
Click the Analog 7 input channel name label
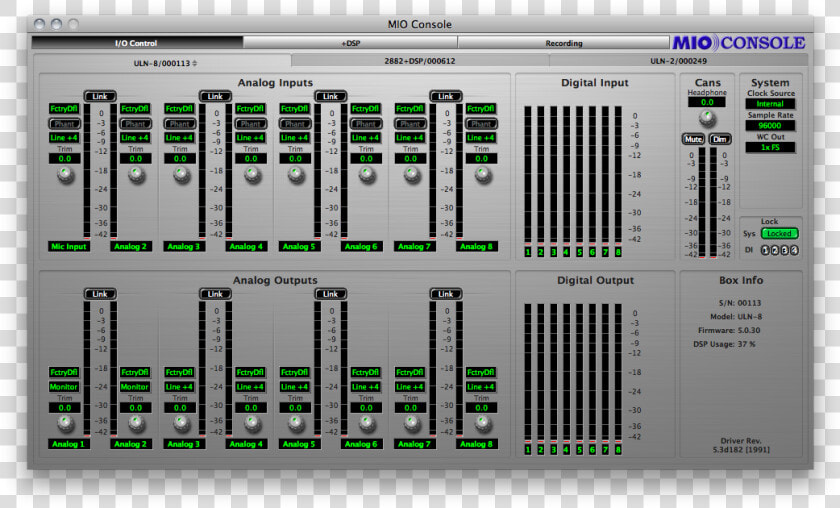(x=415, y=246)
